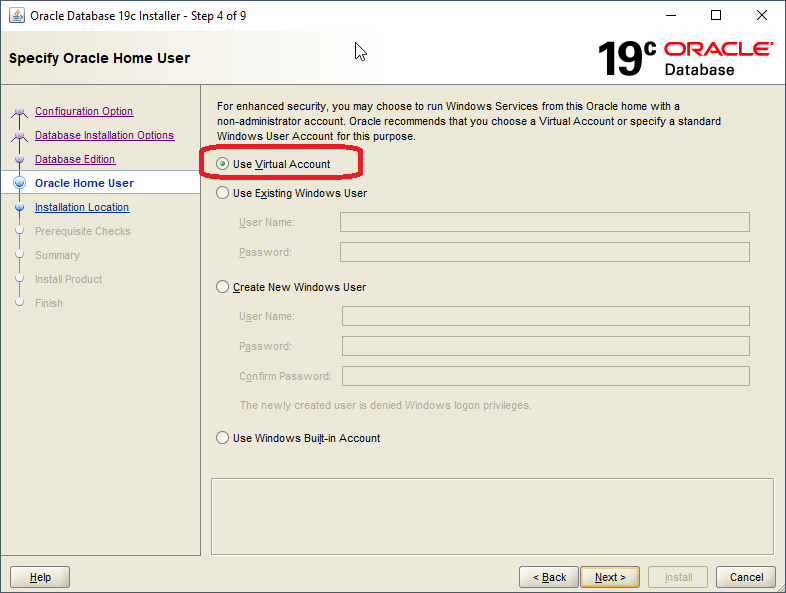Click the Summary step text
Screen dimensions: 786x593
pos(57,255)
